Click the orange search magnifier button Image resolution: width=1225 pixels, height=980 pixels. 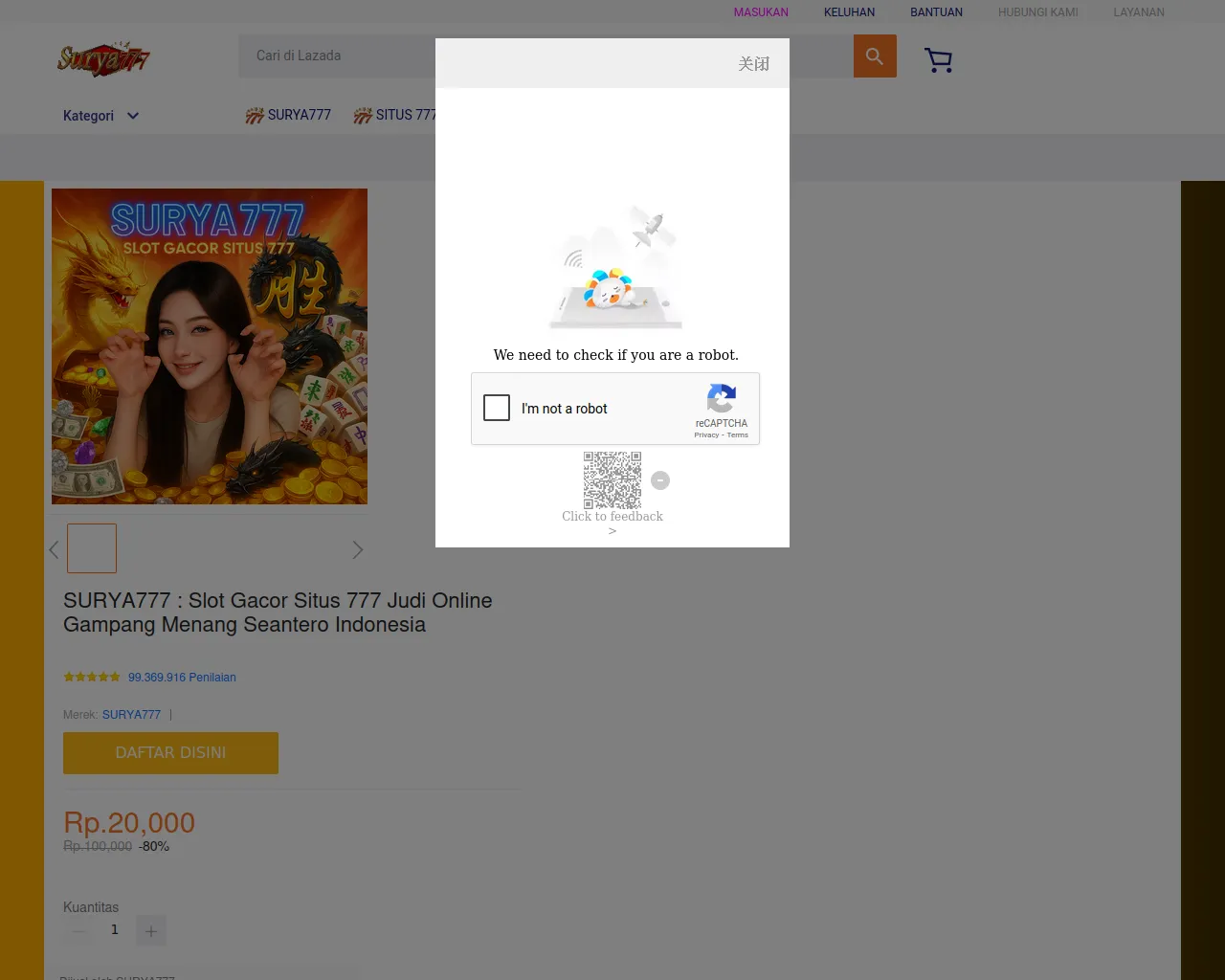tap(875, 56)
